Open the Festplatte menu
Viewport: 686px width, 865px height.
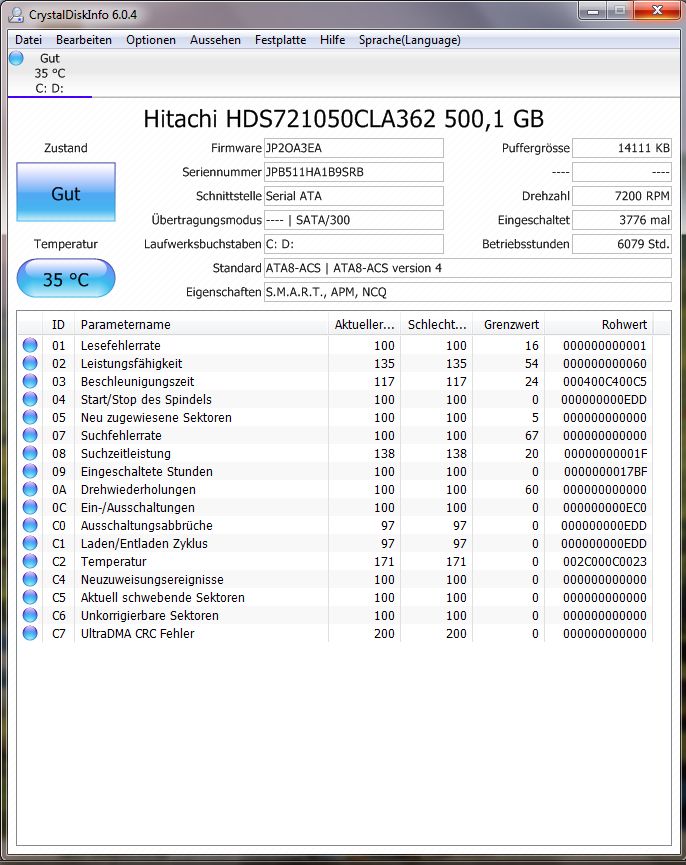(280, 40)
